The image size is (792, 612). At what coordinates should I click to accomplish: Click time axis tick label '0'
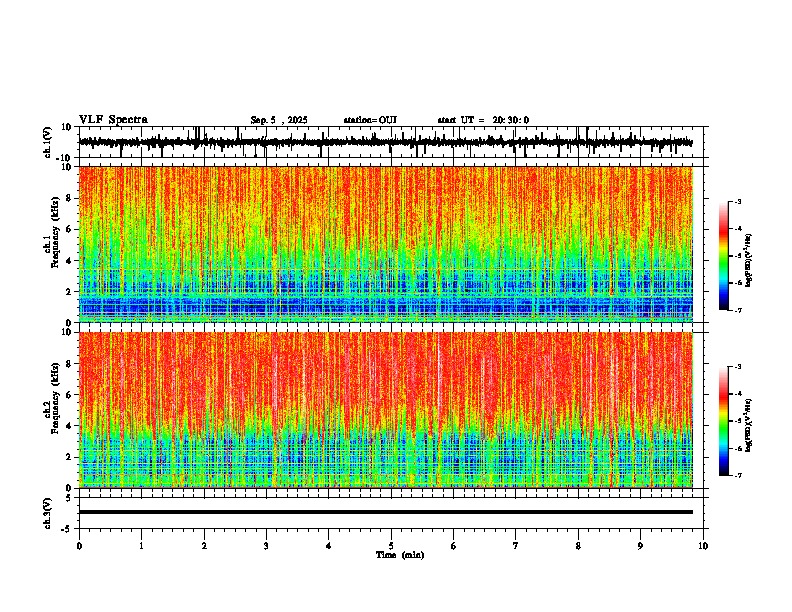(79, 546)
